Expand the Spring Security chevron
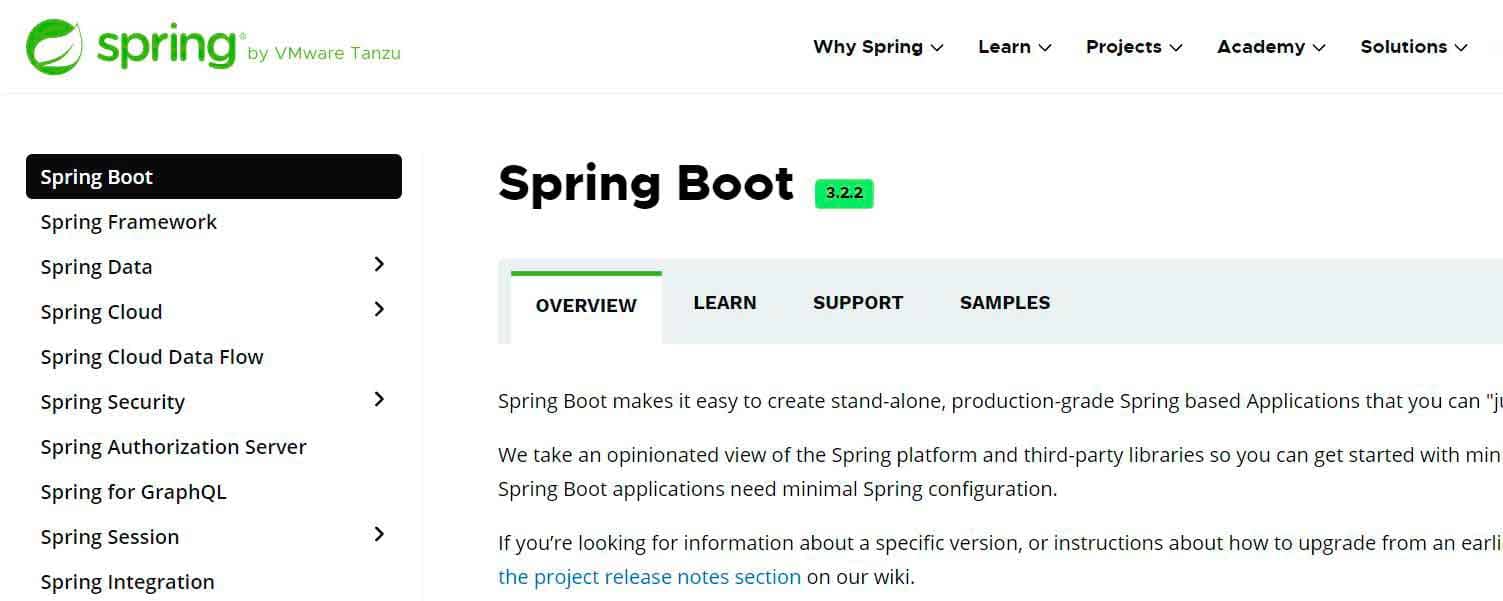The image size is (1503, 601). pos(379,399)
